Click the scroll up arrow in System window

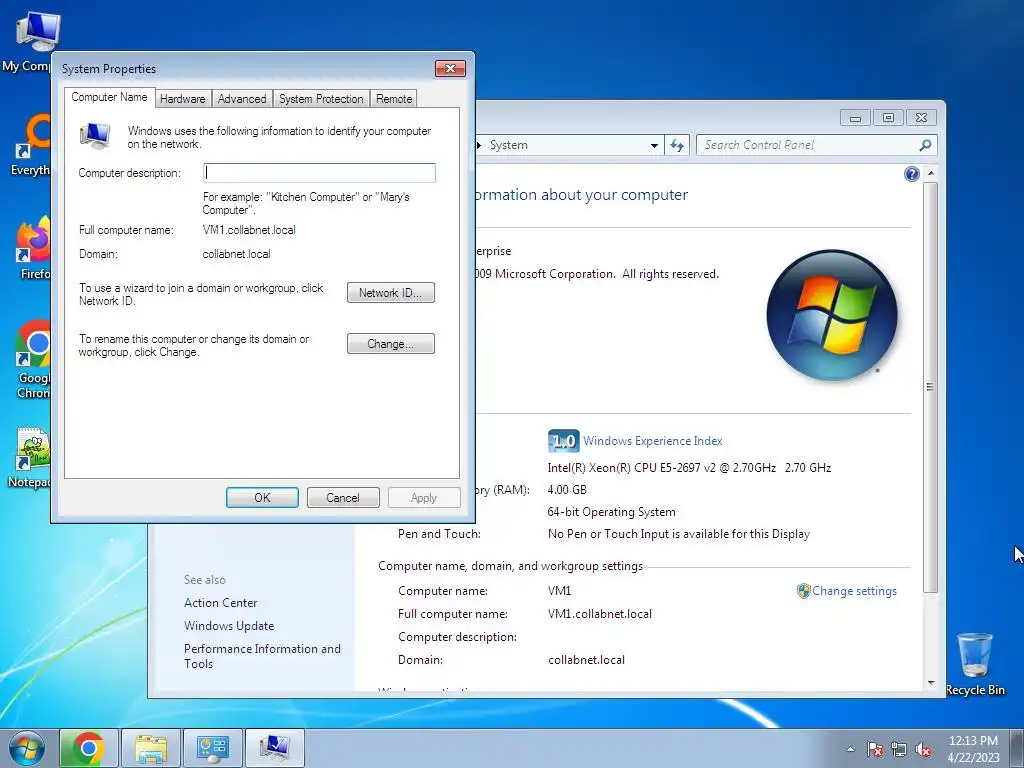click(x=931, y=173)
